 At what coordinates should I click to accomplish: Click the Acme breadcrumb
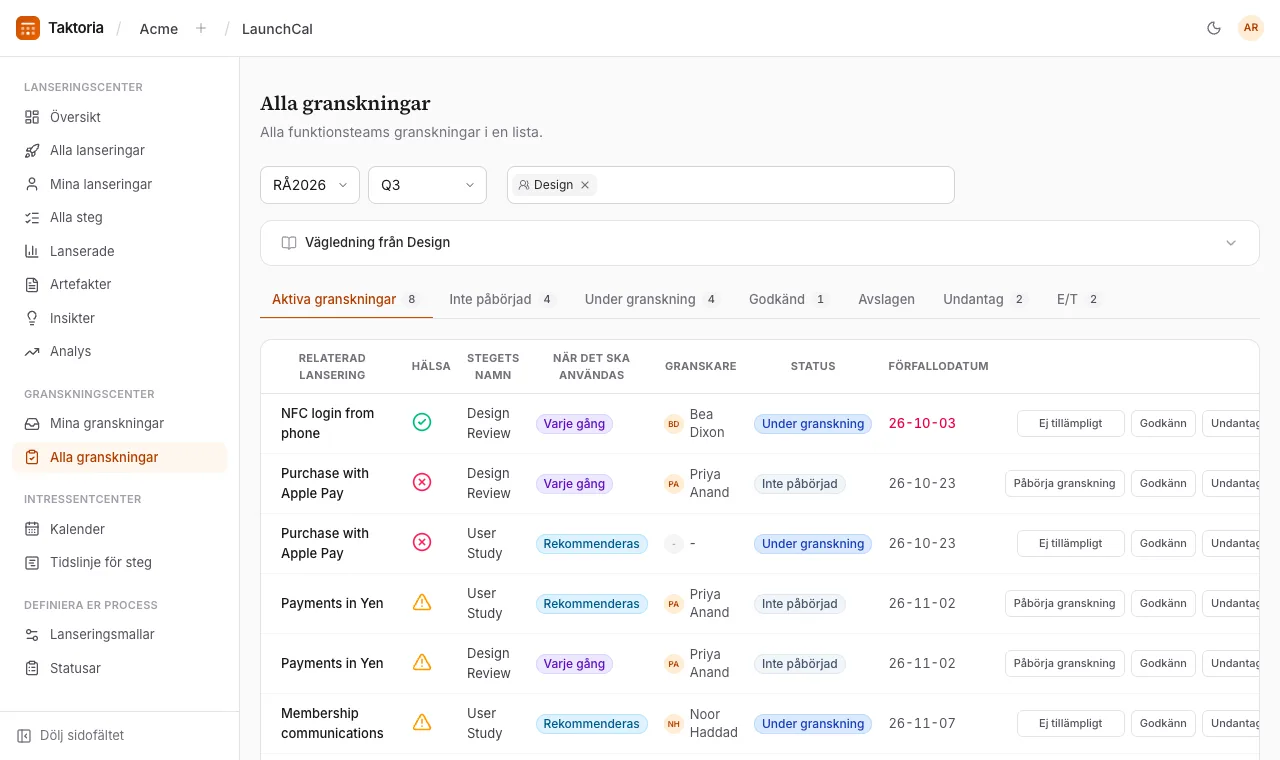point(159,29)
